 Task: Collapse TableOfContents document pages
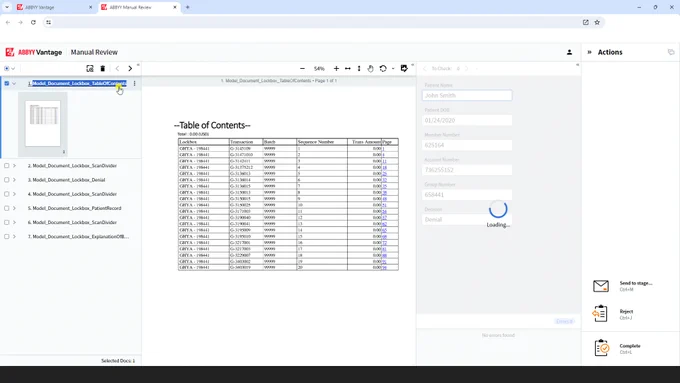coord(14,83)
